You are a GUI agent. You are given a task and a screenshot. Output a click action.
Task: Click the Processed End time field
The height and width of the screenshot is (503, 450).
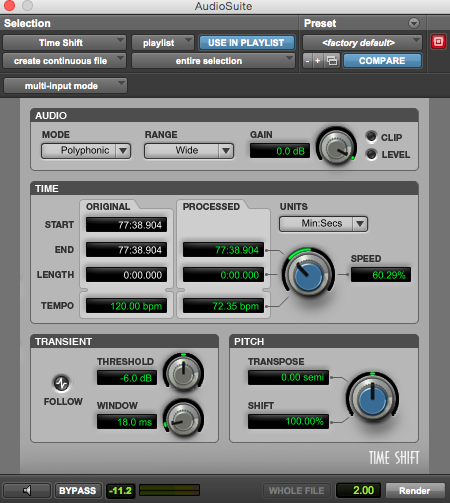pos(223,250)
